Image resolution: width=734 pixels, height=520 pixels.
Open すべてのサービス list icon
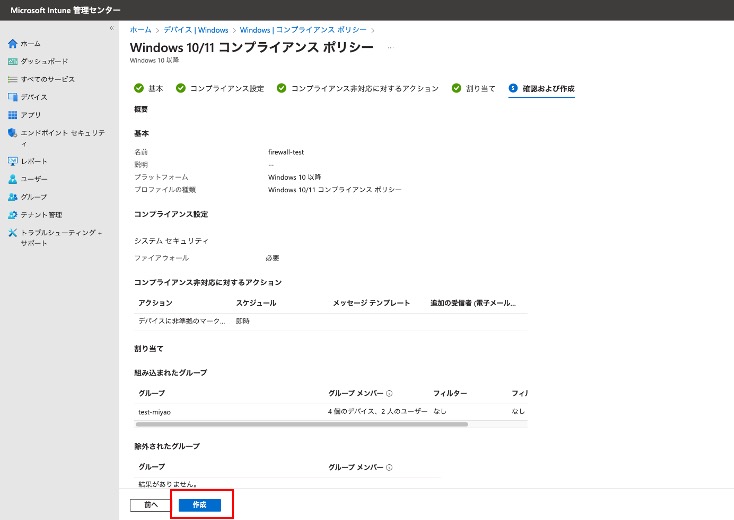coord(13,79)
